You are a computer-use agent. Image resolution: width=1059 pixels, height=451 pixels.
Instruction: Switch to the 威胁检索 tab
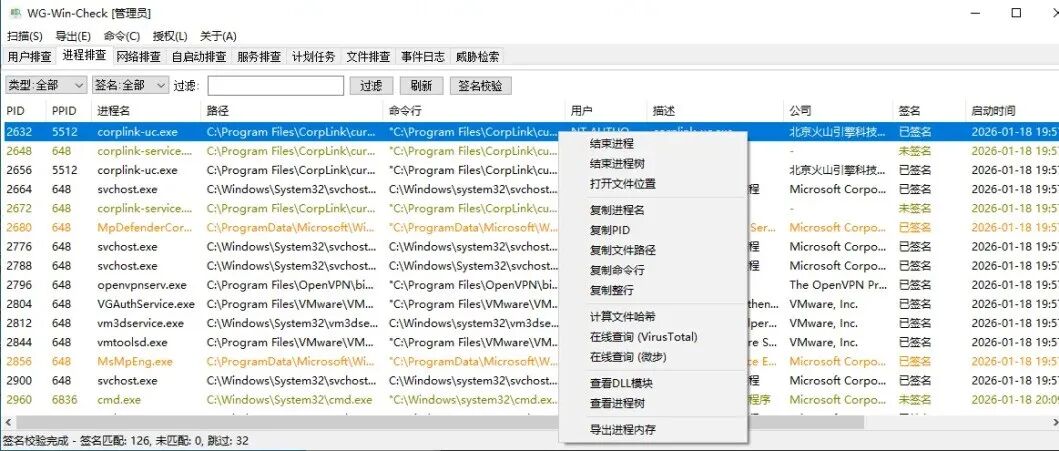click(x=477, y=57)
